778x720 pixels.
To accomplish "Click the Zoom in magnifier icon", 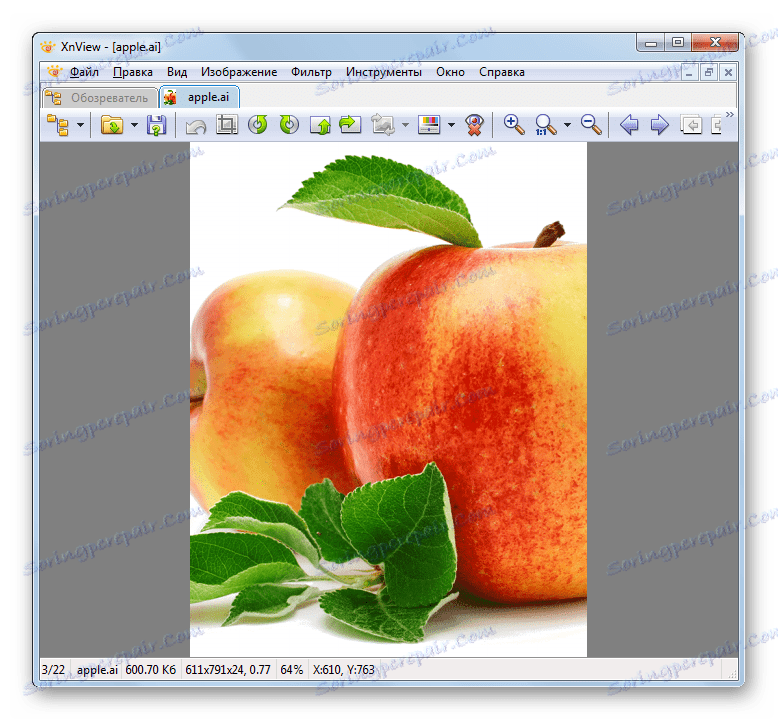I will 514,125.
